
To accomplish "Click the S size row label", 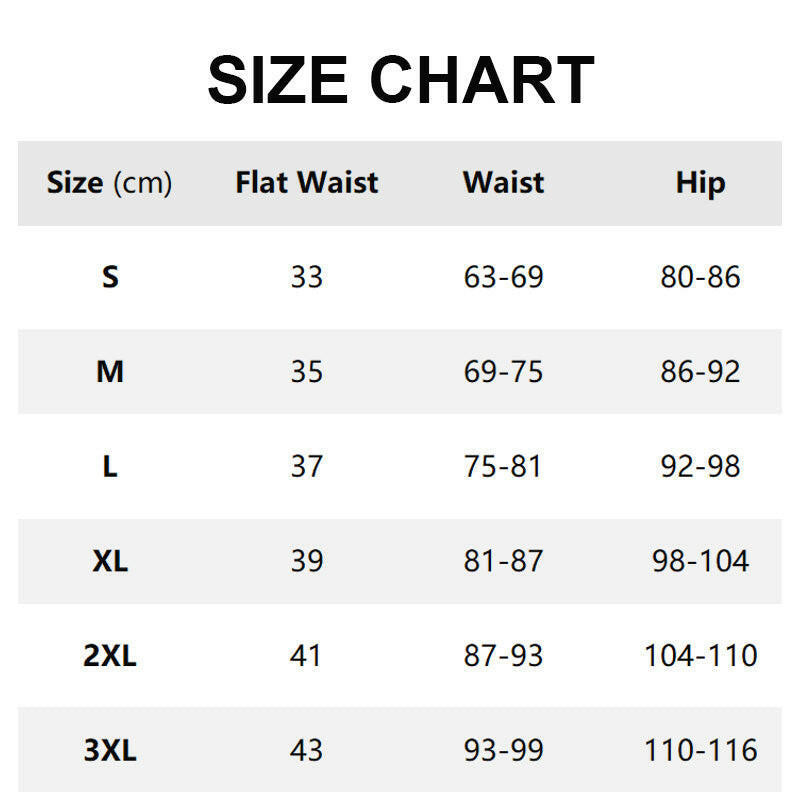I will pyautogui.click(x=110, y=277).
